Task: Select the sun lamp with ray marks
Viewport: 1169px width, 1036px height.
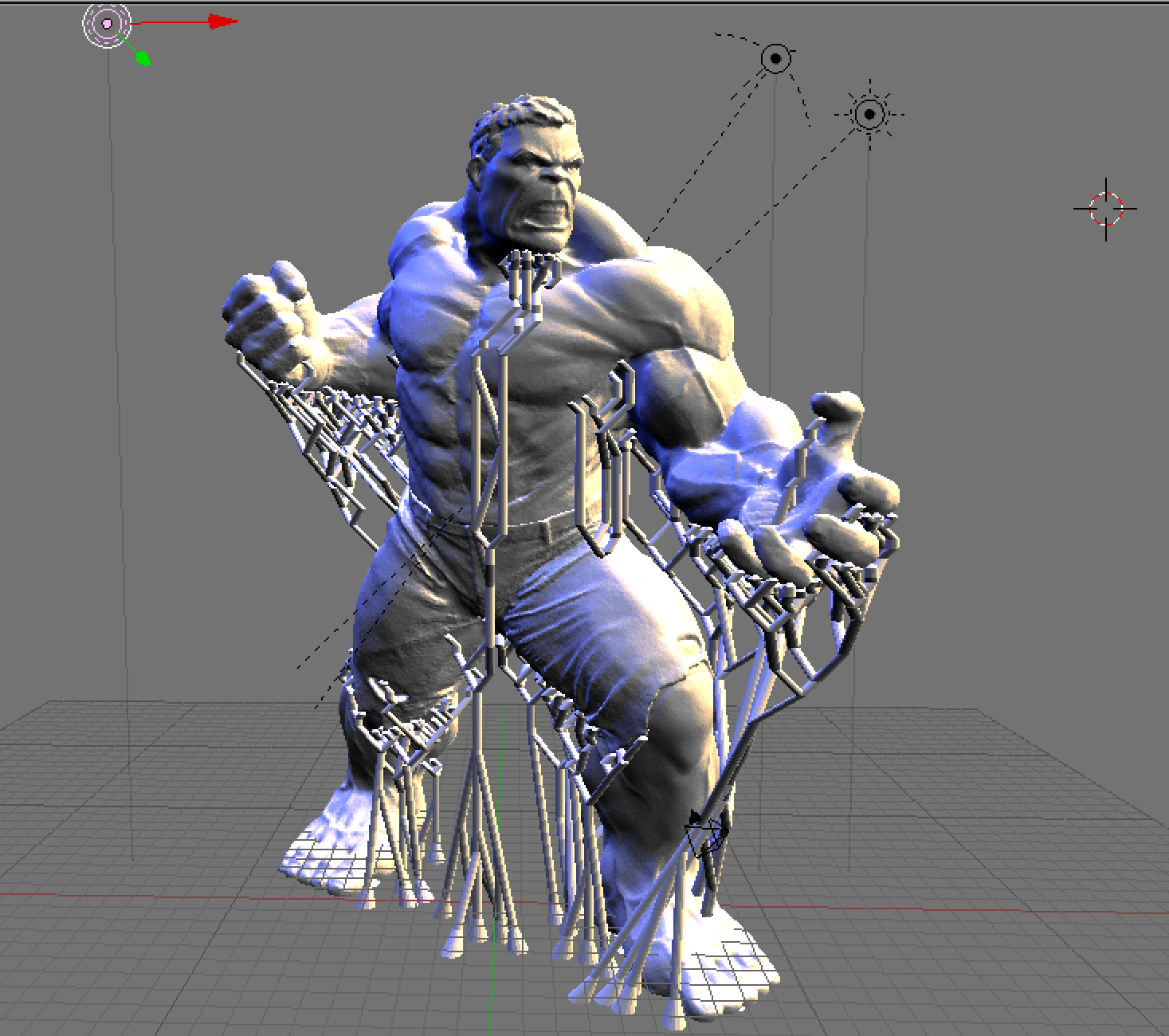Action: [x=869, y=115]
